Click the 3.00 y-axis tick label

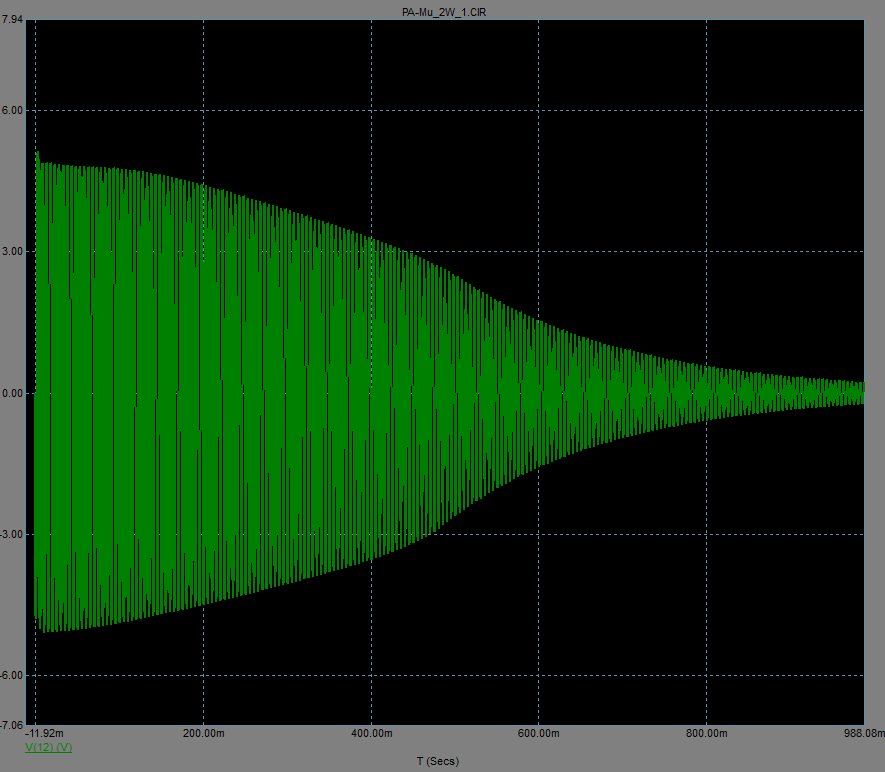click(x=13, y=251)
